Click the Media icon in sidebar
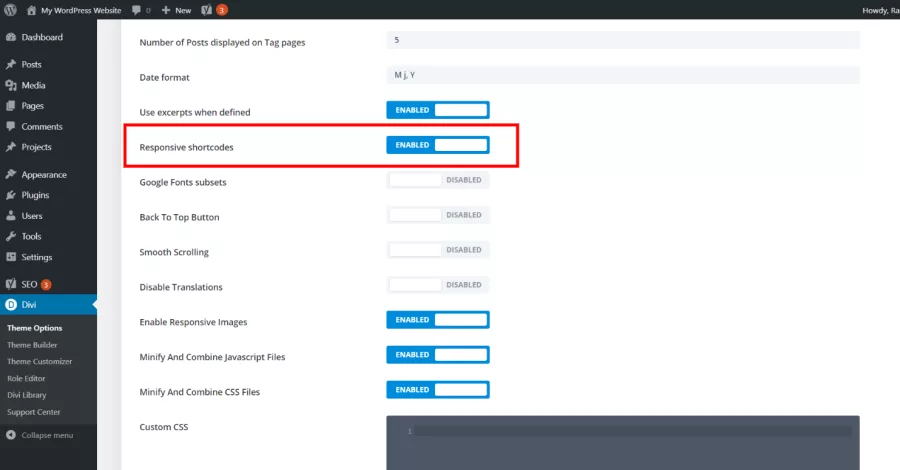The height and width of the screenshot is (470, 900). tap(11, 85)
